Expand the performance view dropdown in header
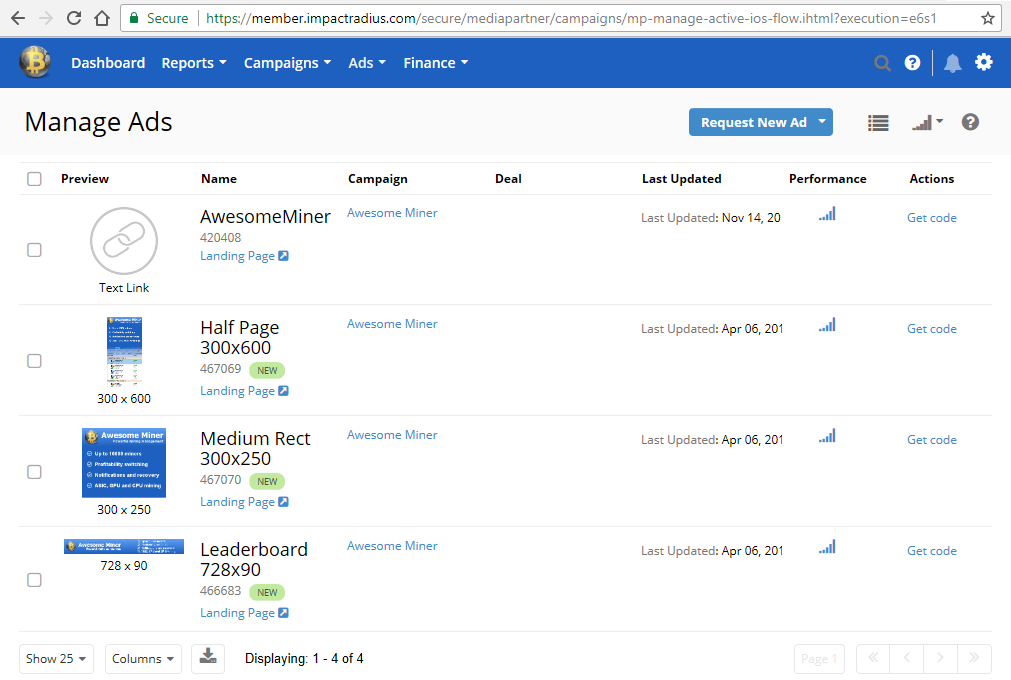 click(927, 122)
